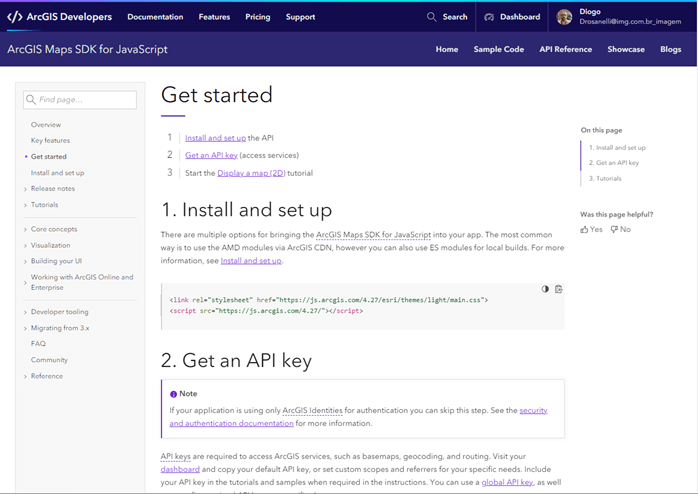Jump to '2. Get an API key' in On this page

click(x=613, y=163)
